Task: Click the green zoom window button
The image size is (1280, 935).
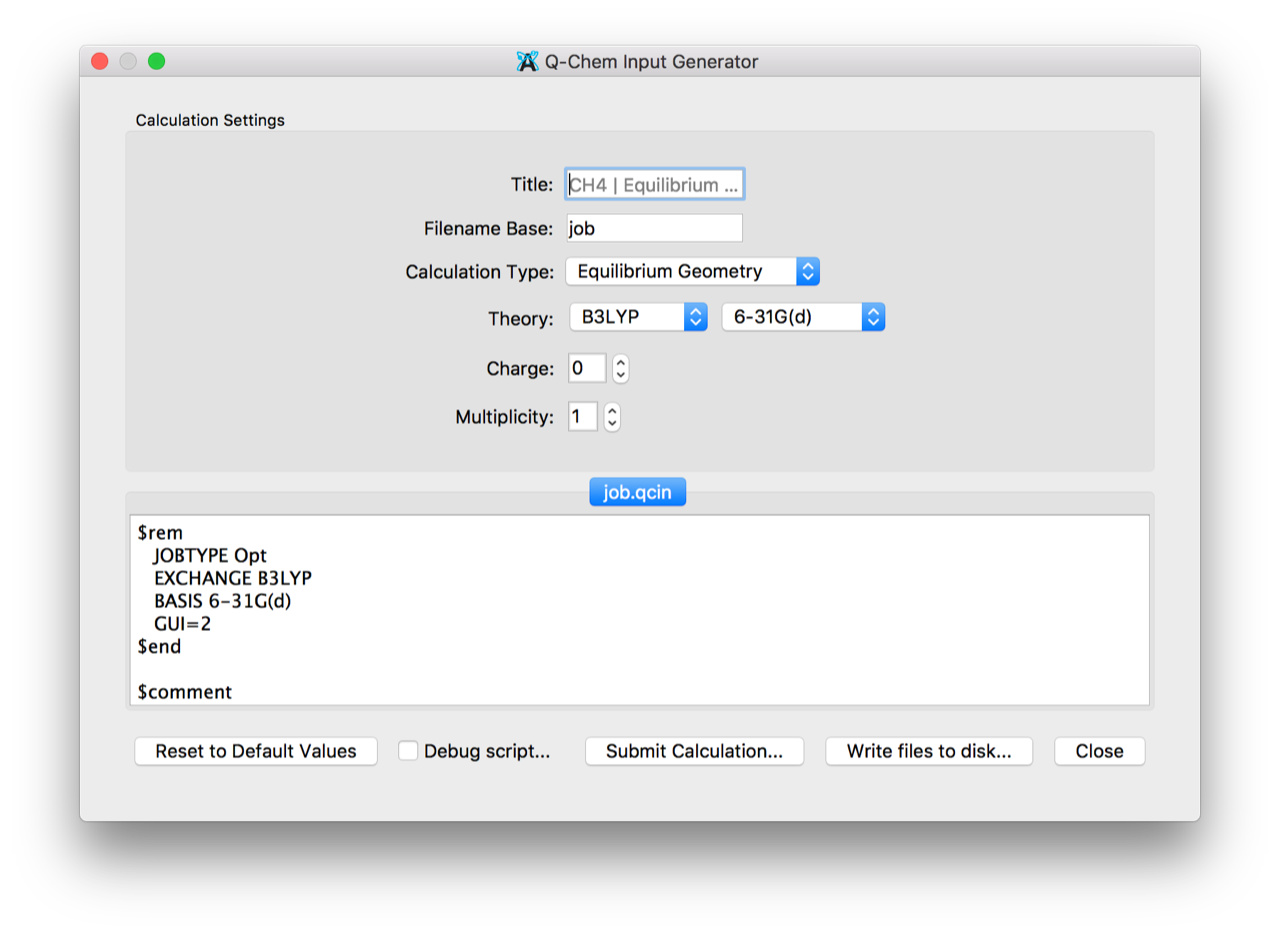Action: point(156,61)
